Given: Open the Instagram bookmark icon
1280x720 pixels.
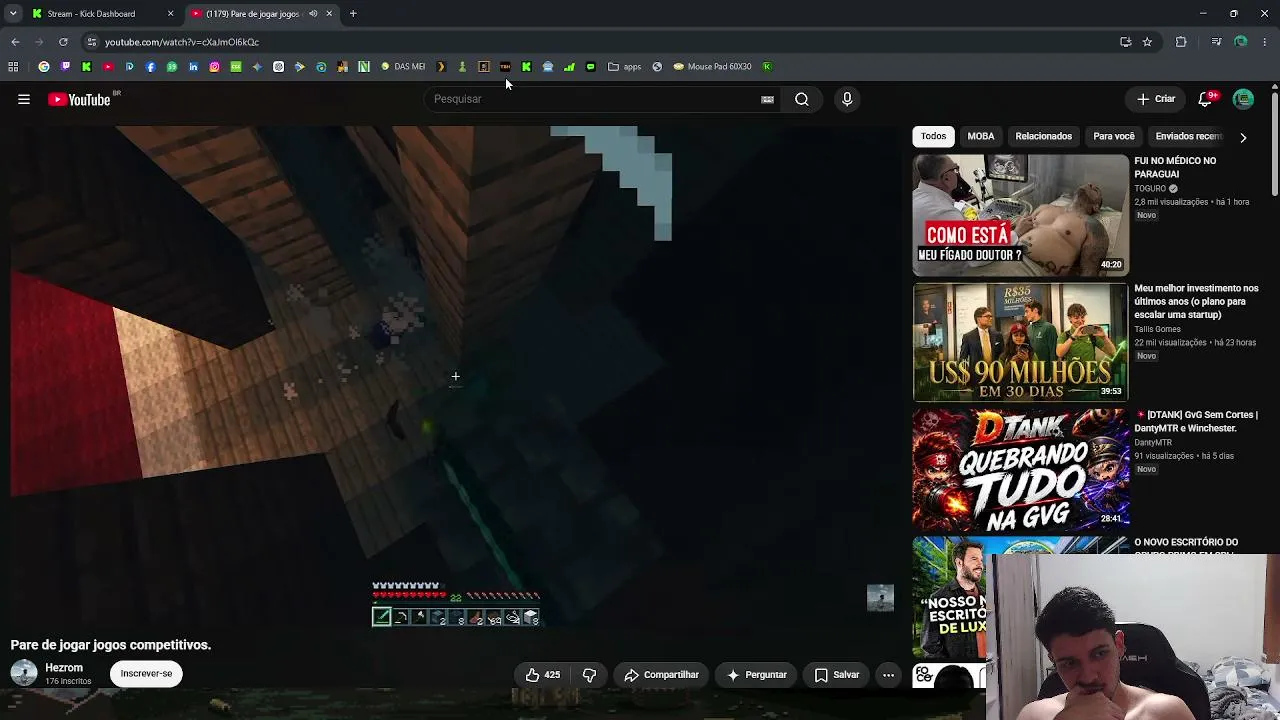Looking at the screenshot, I should 214,67.
